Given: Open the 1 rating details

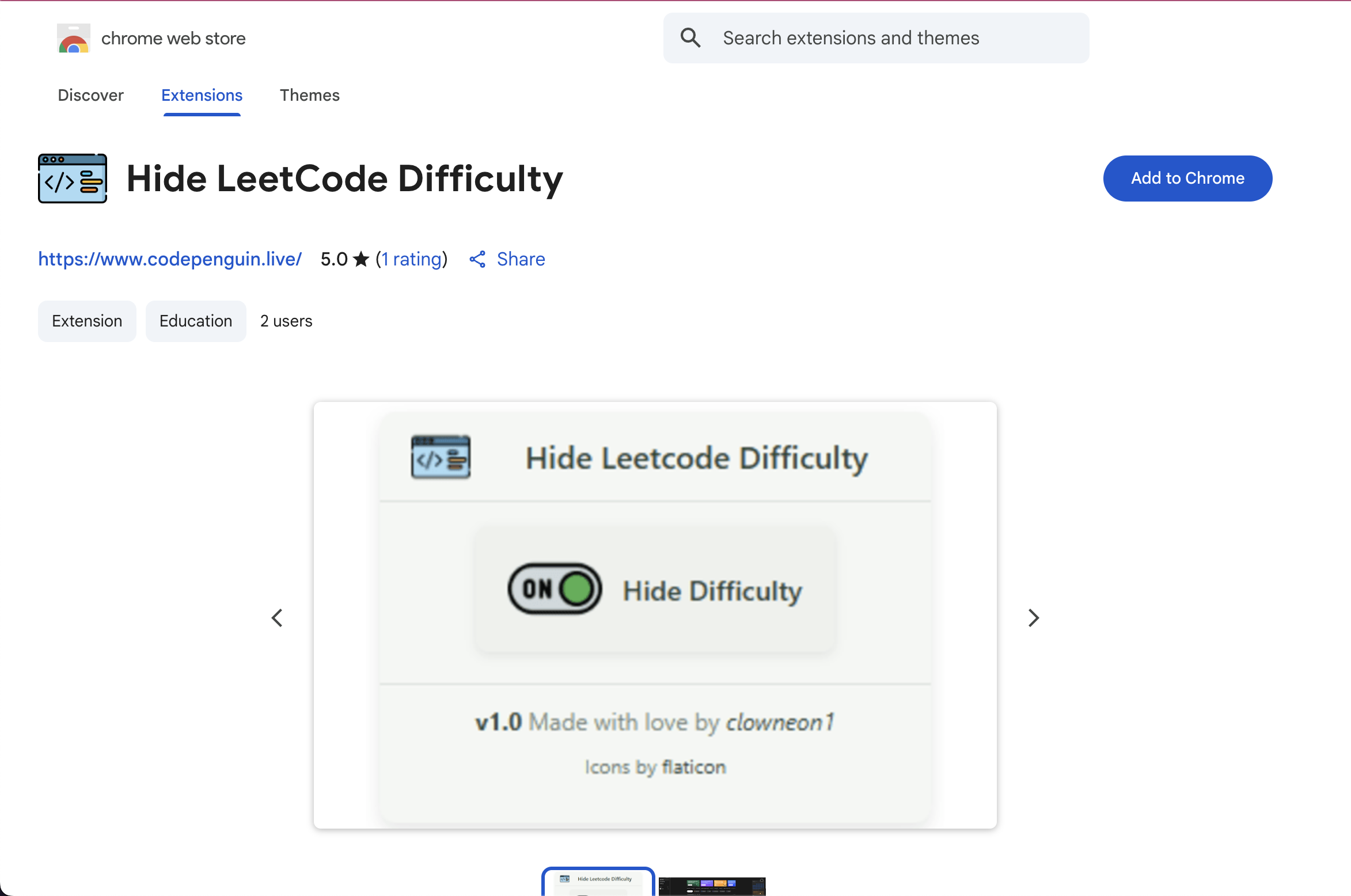Looking at the screenshot, I should coord(412,259).
